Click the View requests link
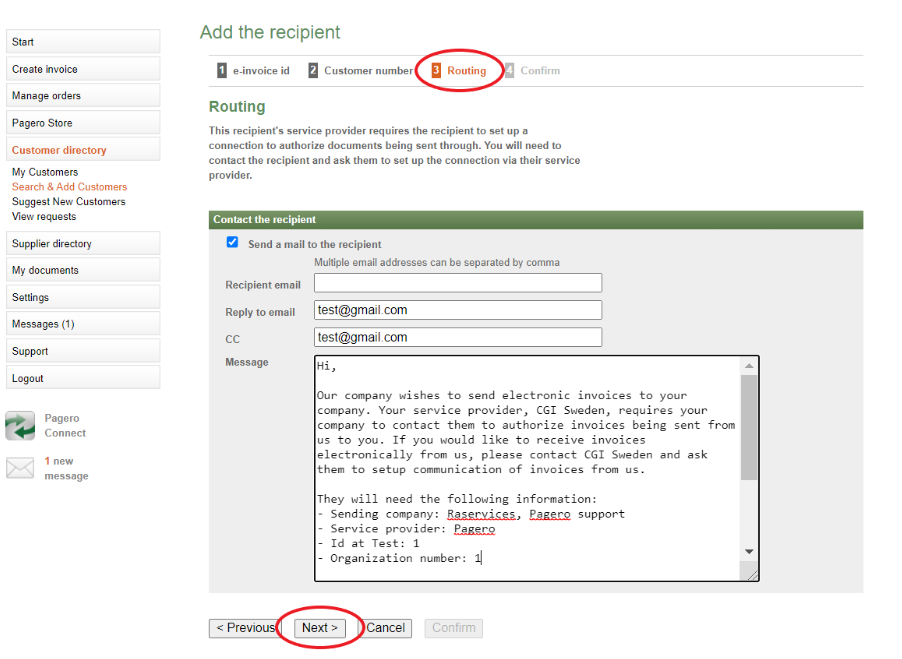The image size is (902, 659). point(44,216)
